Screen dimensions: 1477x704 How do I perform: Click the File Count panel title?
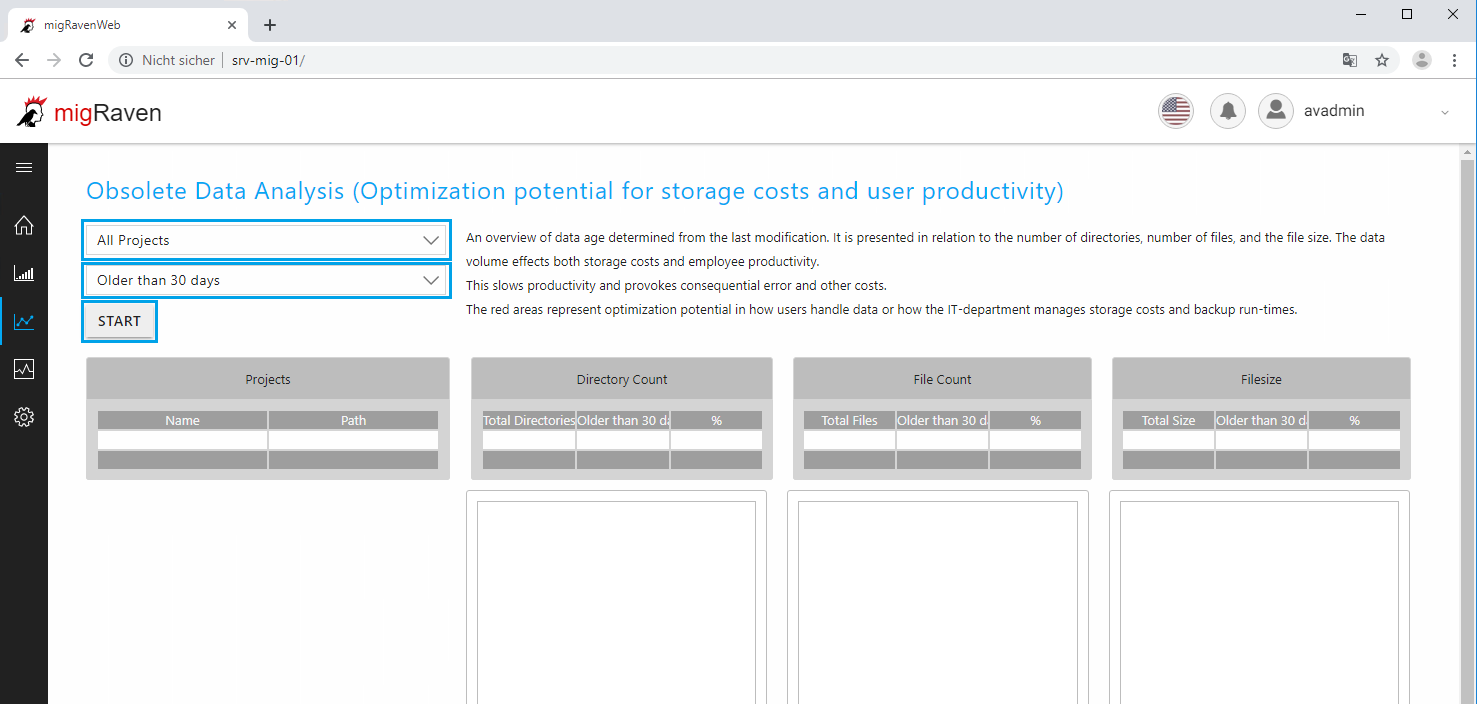click(943, 379)
